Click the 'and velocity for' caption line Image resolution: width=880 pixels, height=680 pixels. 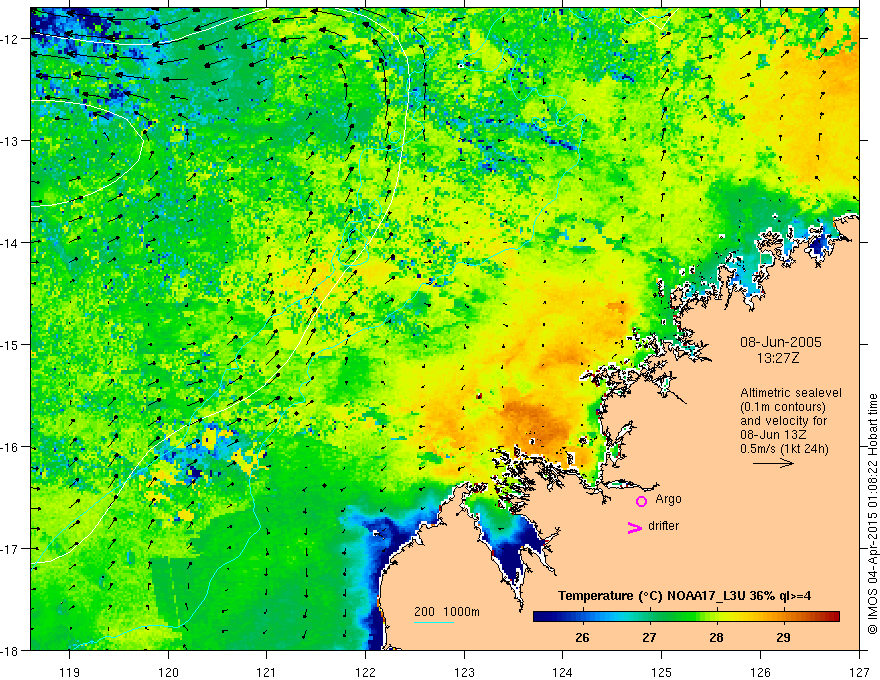pyautogui.click(x=783, y=421)
